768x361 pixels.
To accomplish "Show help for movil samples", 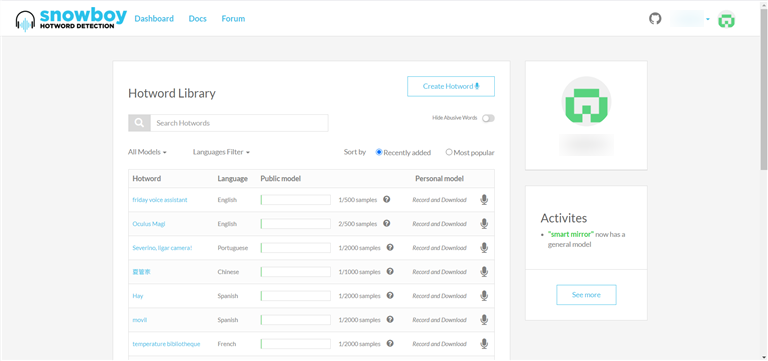I will [x=390, y=319].
